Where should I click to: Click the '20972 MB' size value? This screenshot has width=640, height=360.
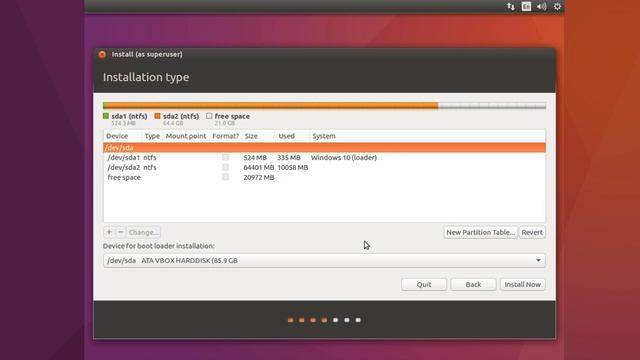pyautogui.click(x=259, y=177)
